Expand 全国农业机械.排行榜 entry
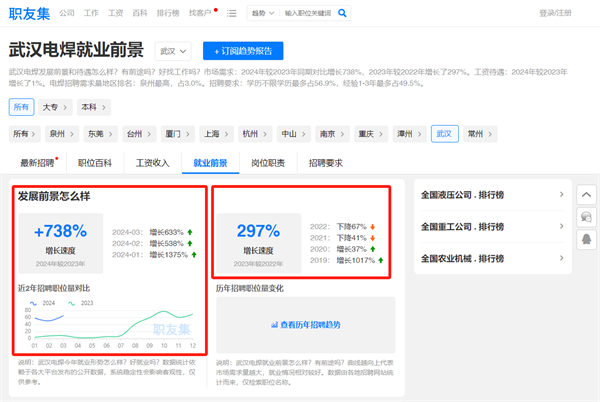 click(493, 259)
